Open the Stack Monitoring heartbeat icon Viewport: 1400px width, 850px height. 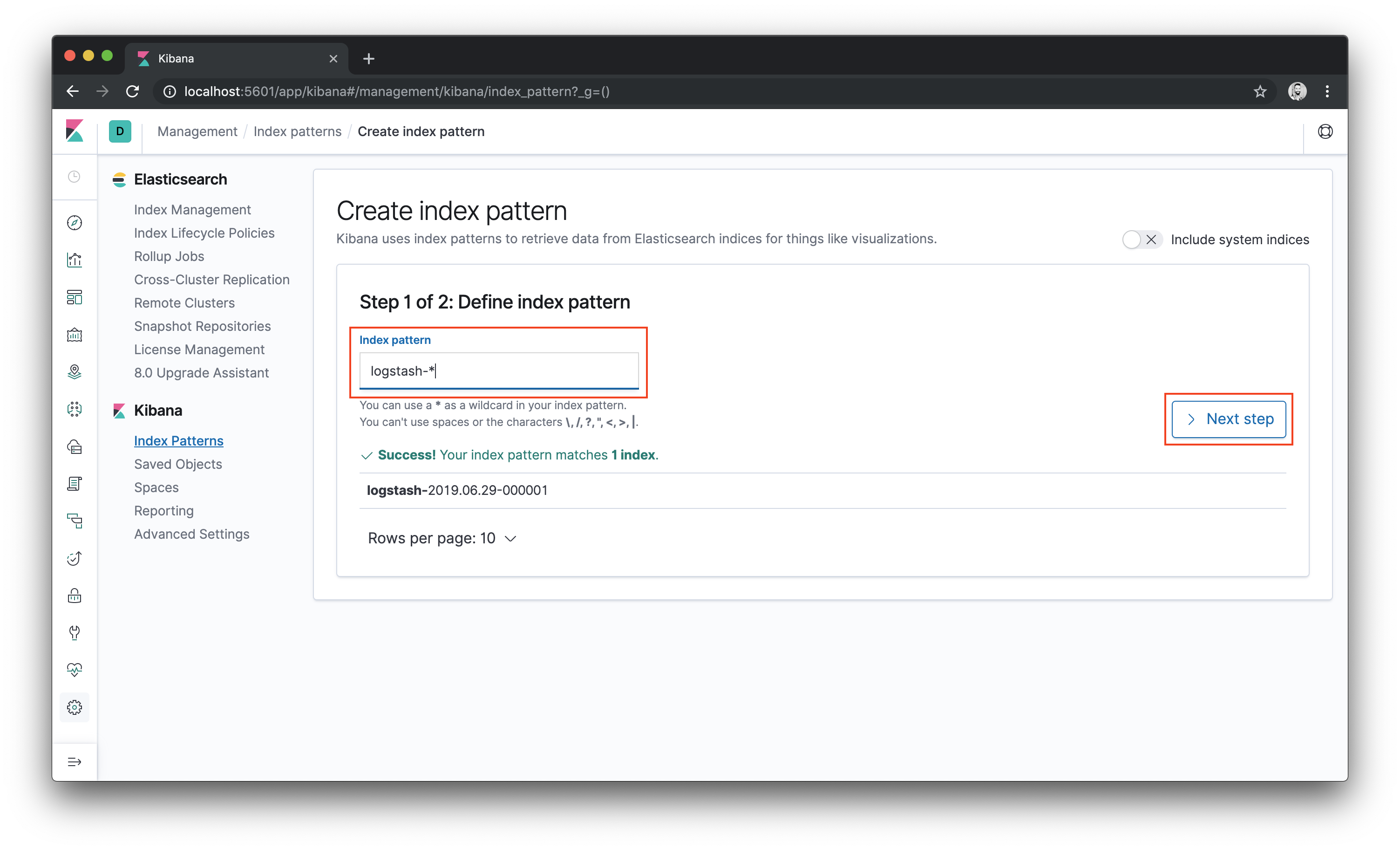tap(75, 670)
